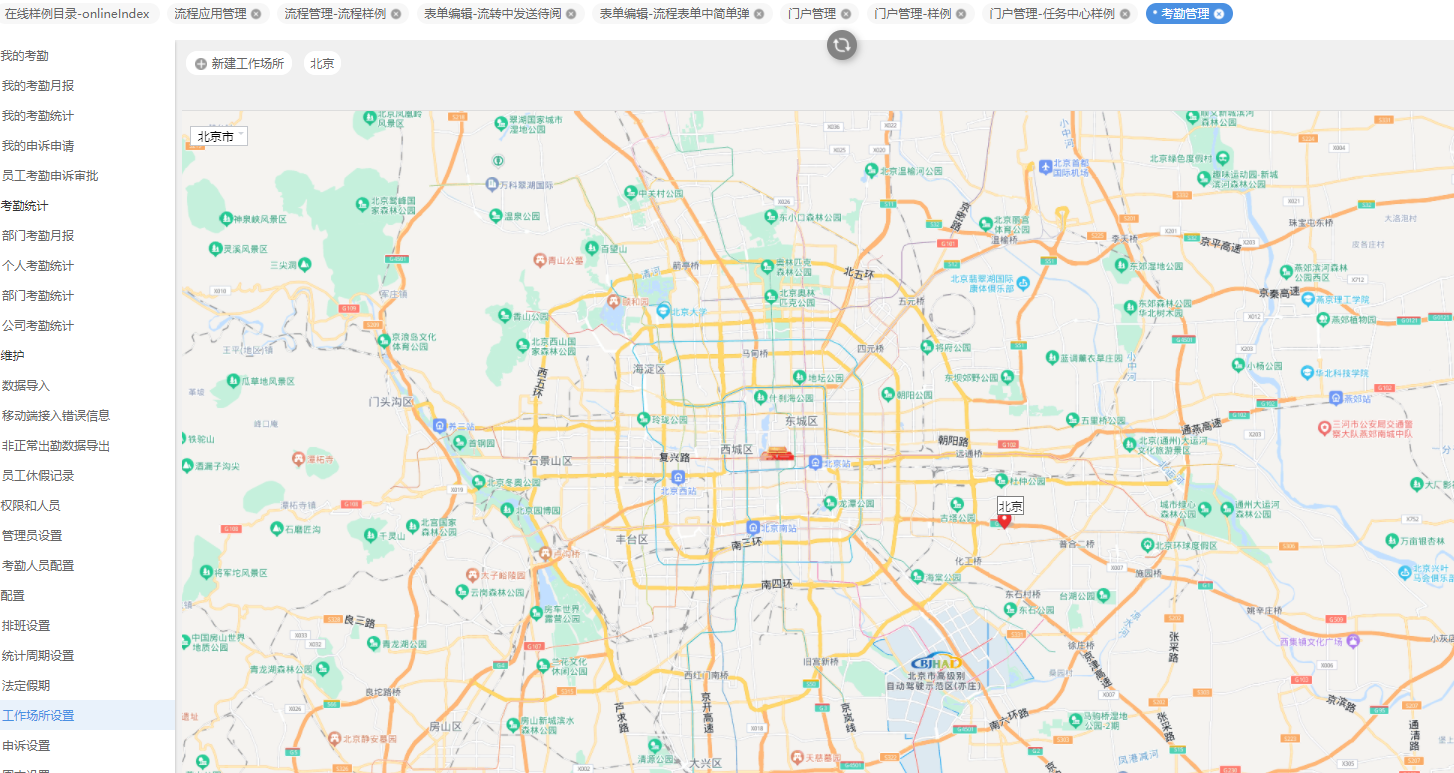1454x773 pixels.
Task: Click the 北京奥林匹克公园 green icon
Action: pos(769,297)
